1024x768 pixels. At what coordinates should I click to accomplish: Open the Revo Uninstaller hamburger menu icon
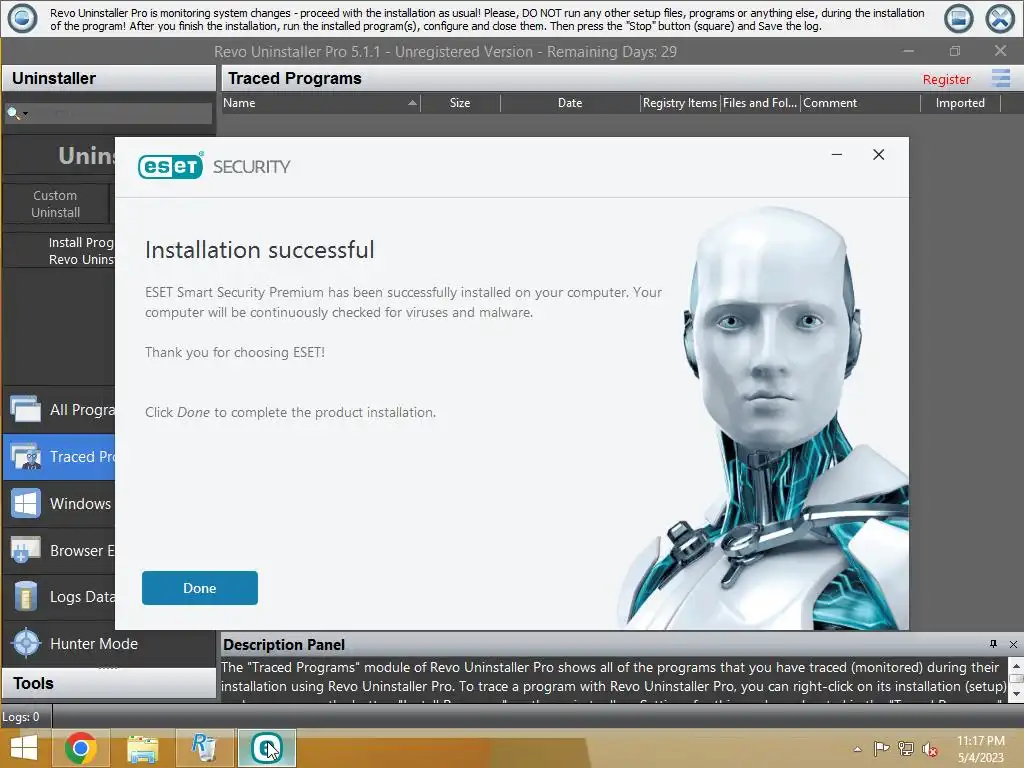1000,78
